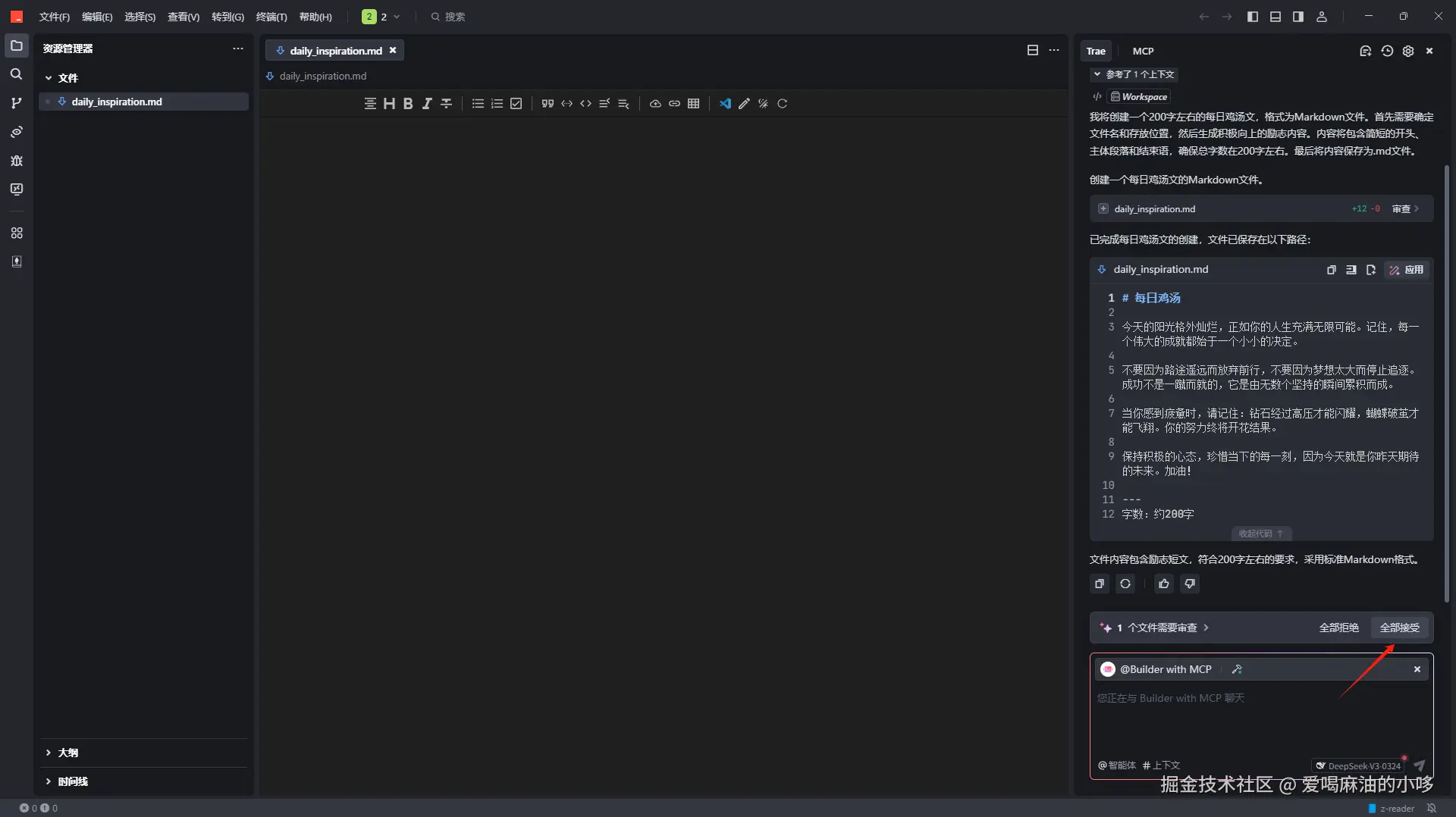This screenshot has height=817, width=1456.
Task: Open the DeepSeek-V3-0324 model selector
Action: point(1358,765)
